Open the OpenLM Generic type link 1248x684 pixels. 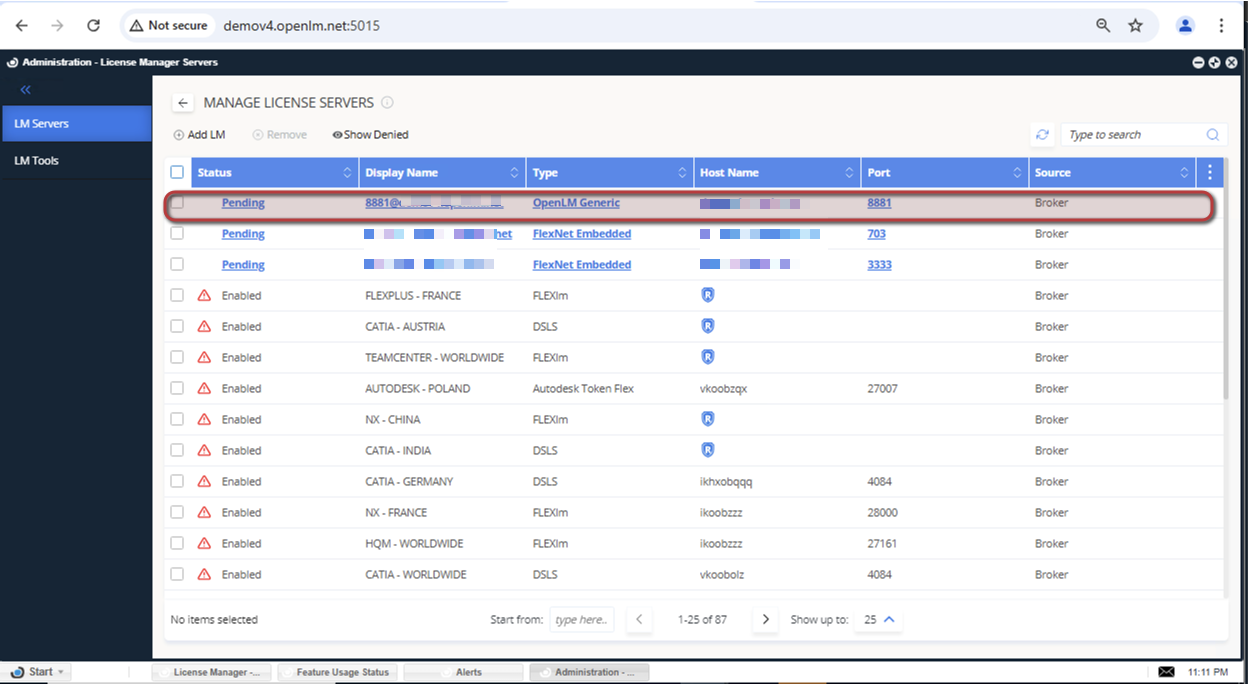click(576, 203)
